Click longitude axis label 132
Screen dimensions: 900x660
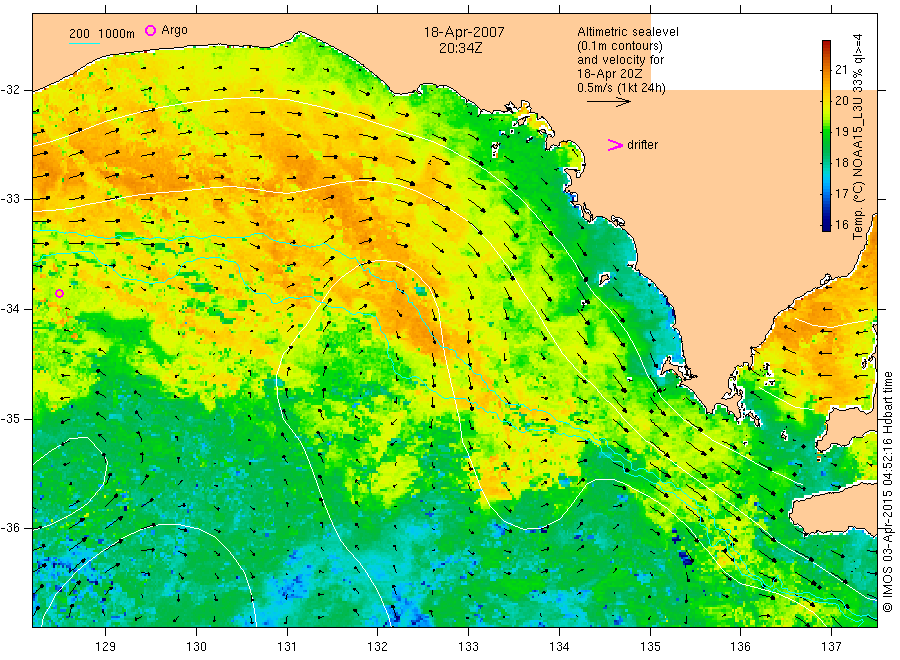pos(378,646)
